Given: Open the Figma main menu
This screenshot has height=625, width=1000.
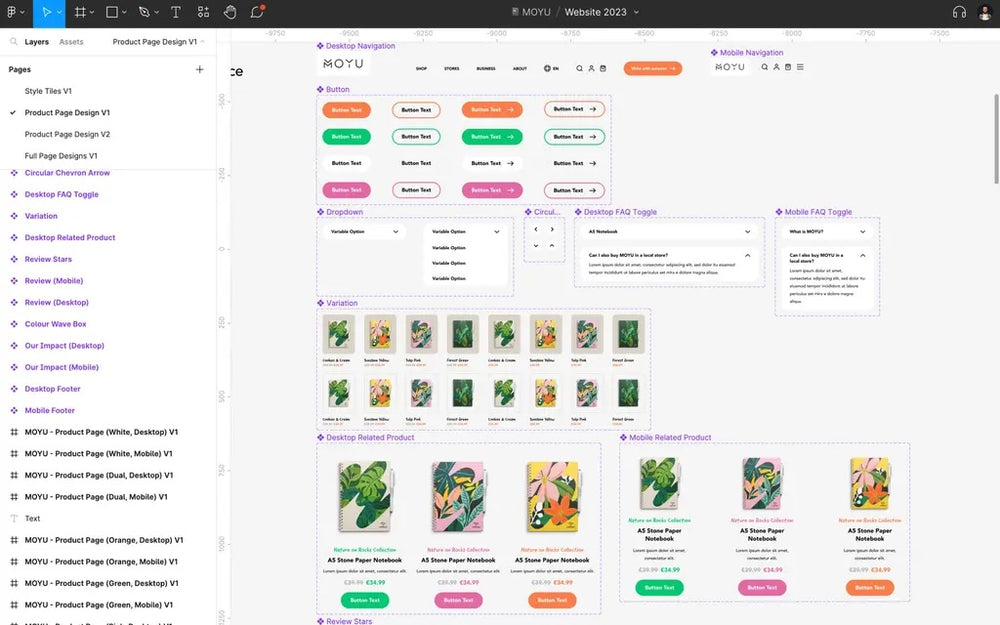Looking at the screenshot, I should point(13,12).
